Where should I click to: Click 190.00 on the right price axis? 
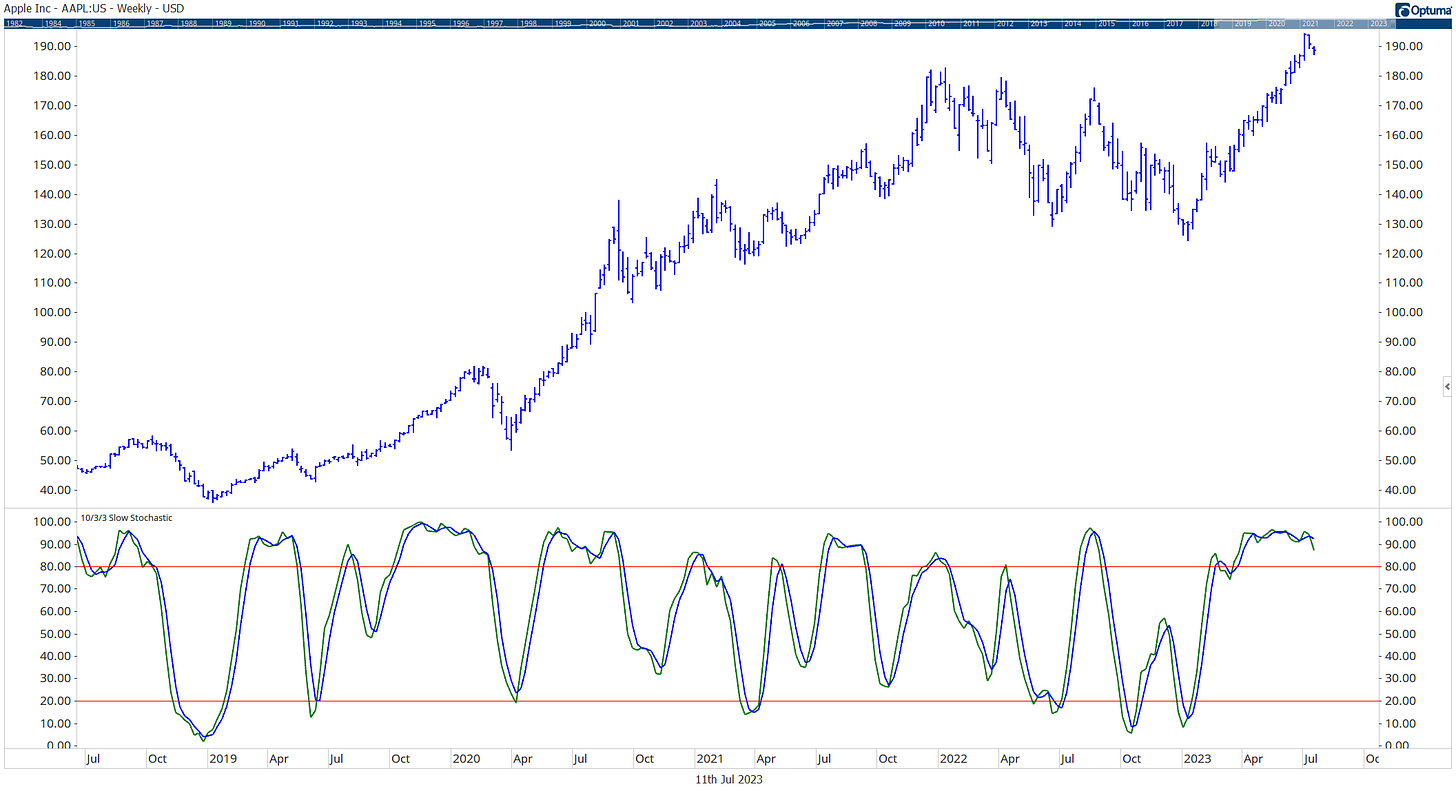point(1403,45)
